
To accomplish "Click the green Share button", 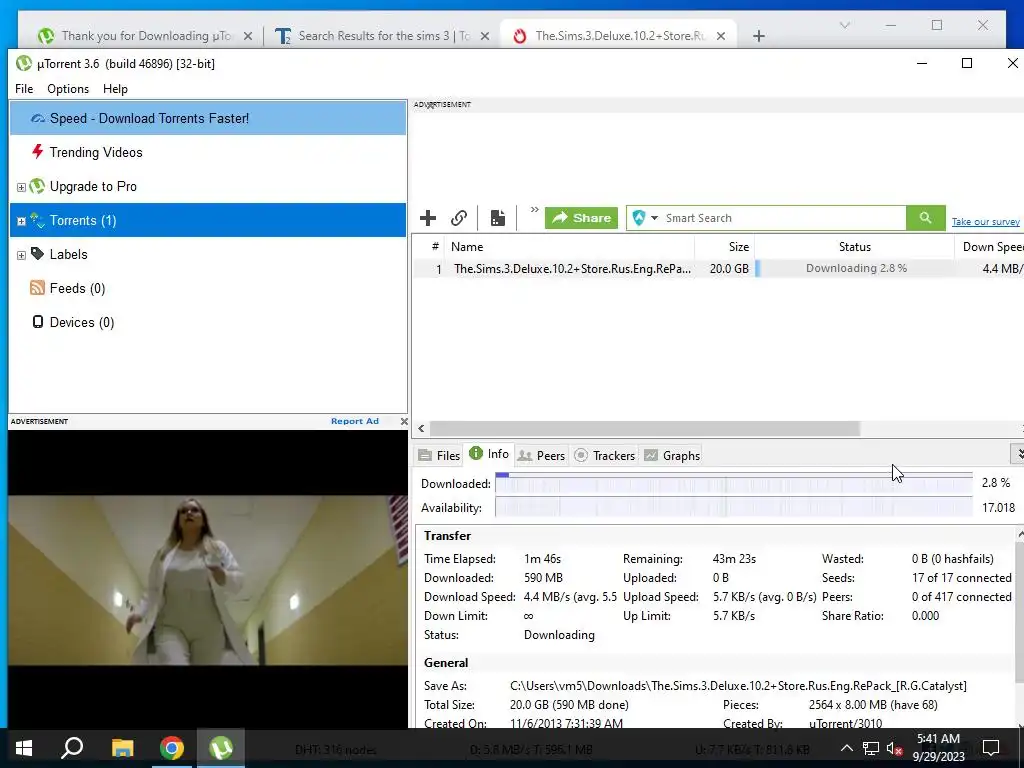I will coord(581,218).
